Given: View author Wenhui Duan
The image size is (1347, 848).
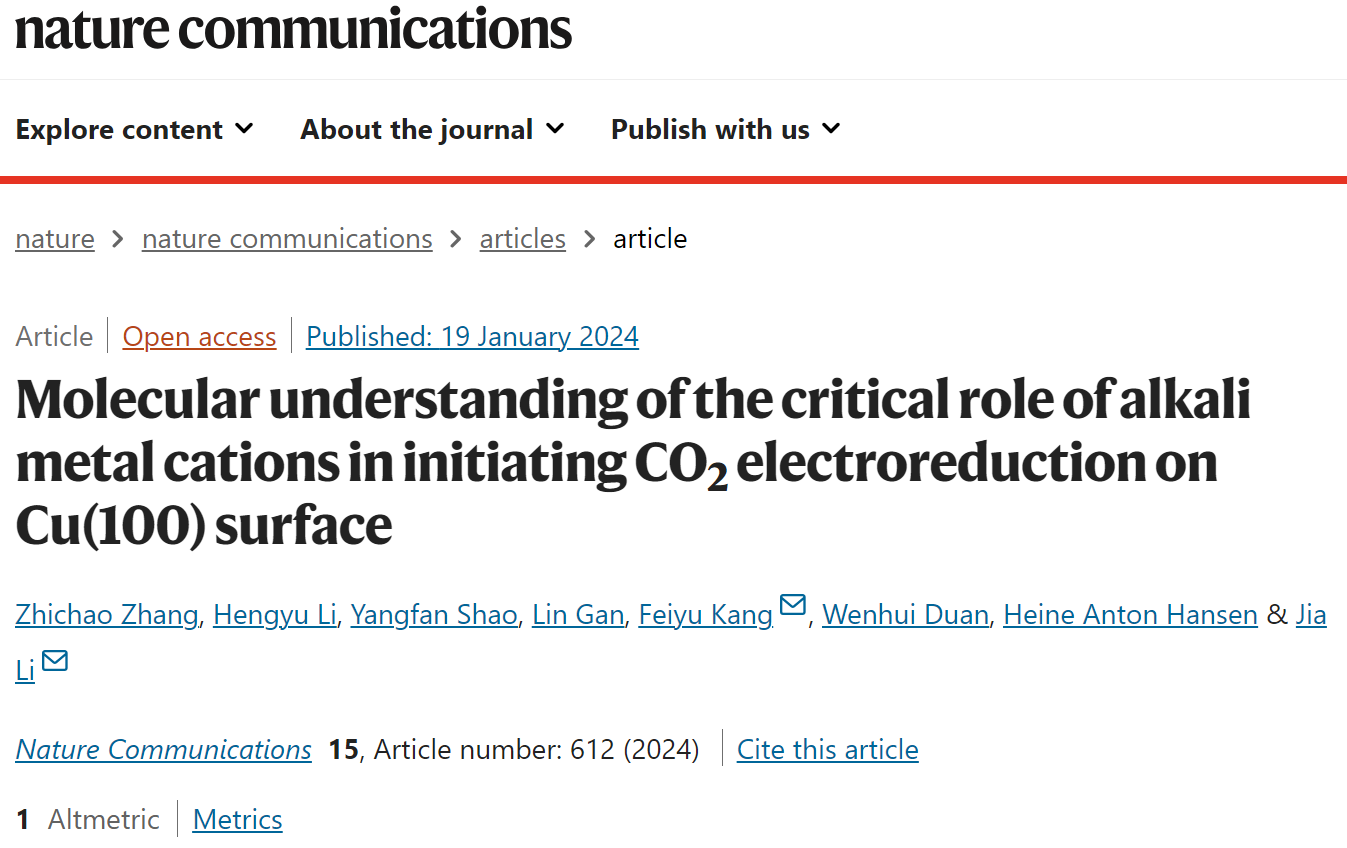Looking at the screenshot, I should point(906,614).
